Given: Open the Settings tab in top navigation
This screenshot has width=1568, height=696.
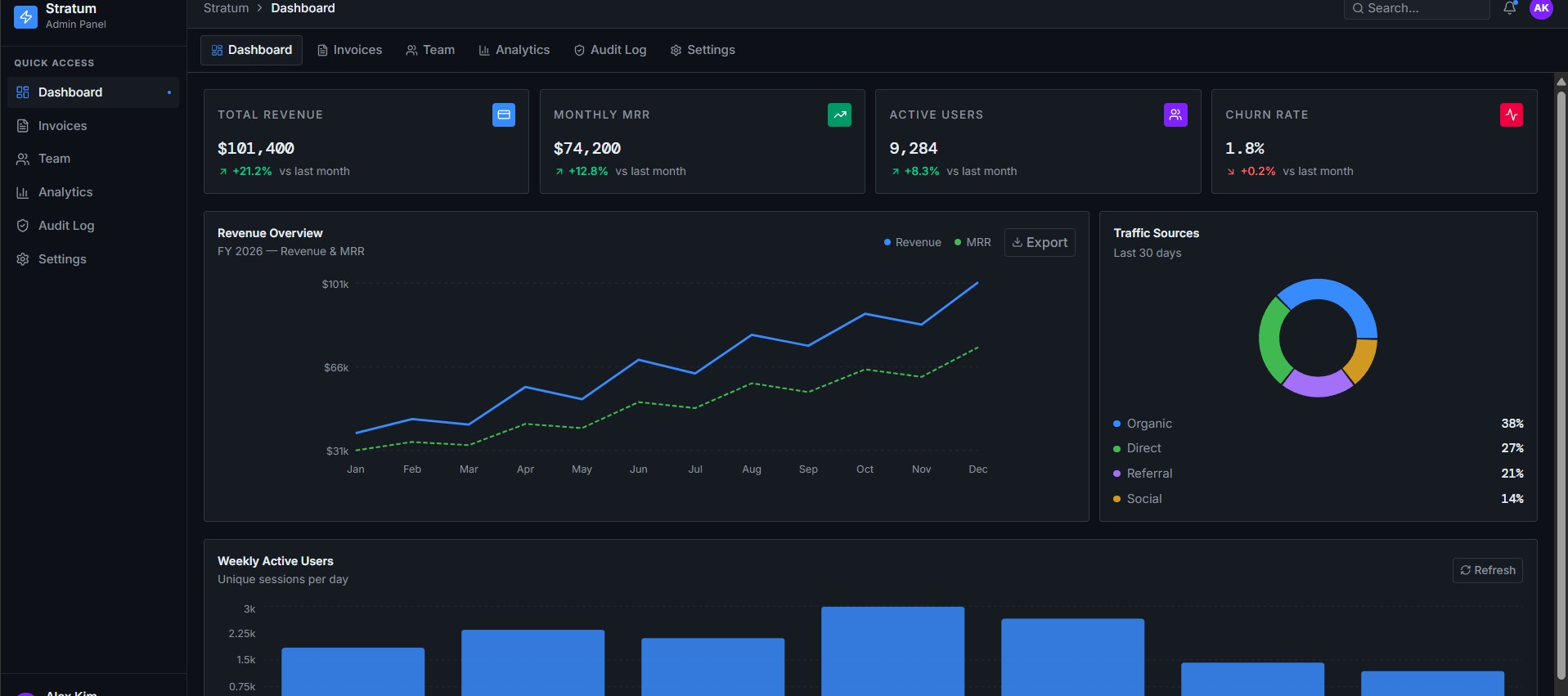Looking at the screenshot, I should 703,50.
